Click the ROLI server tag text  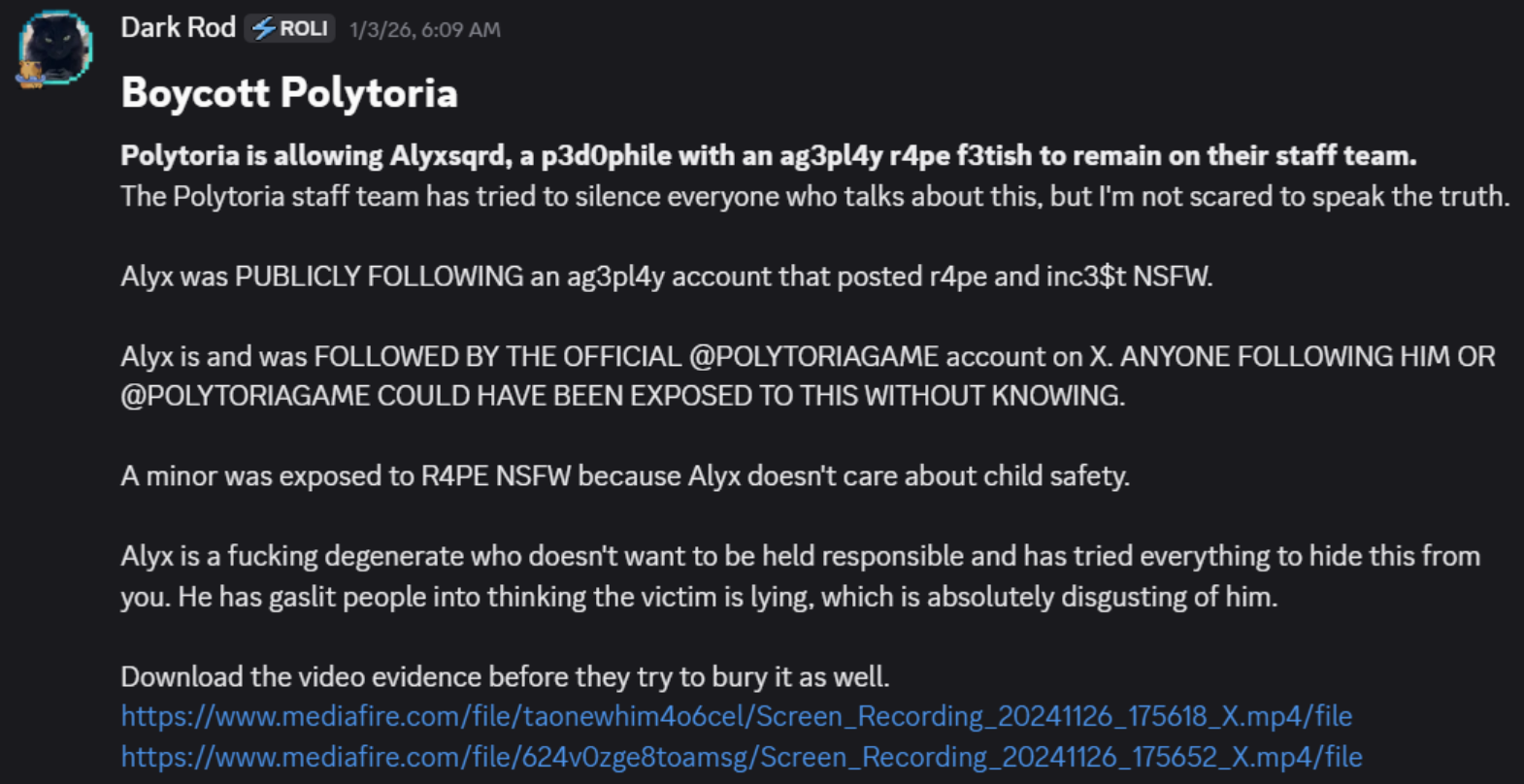[303, 29]
